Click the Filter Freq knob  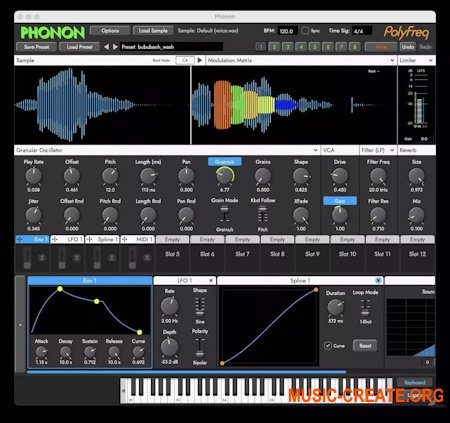click(378, 176)
